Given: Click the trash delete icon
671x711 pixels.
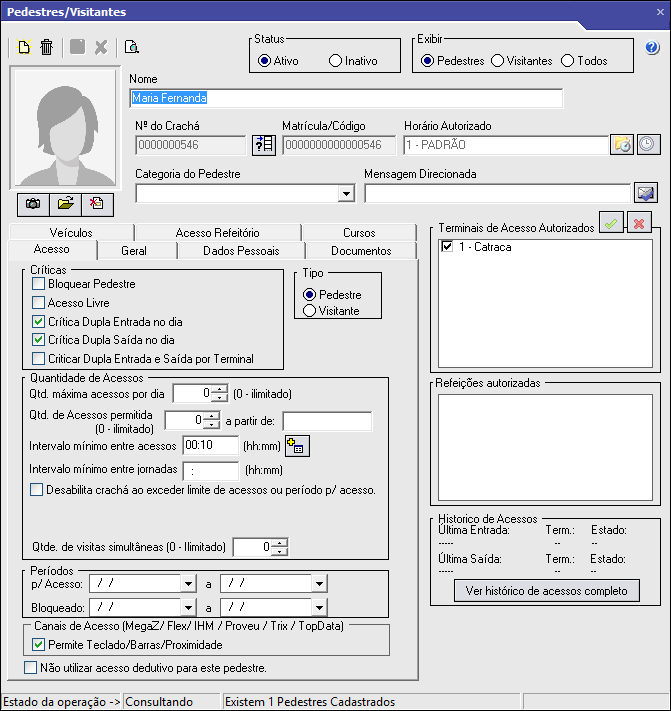Looking at the screenshot, I should pos(46,47).
